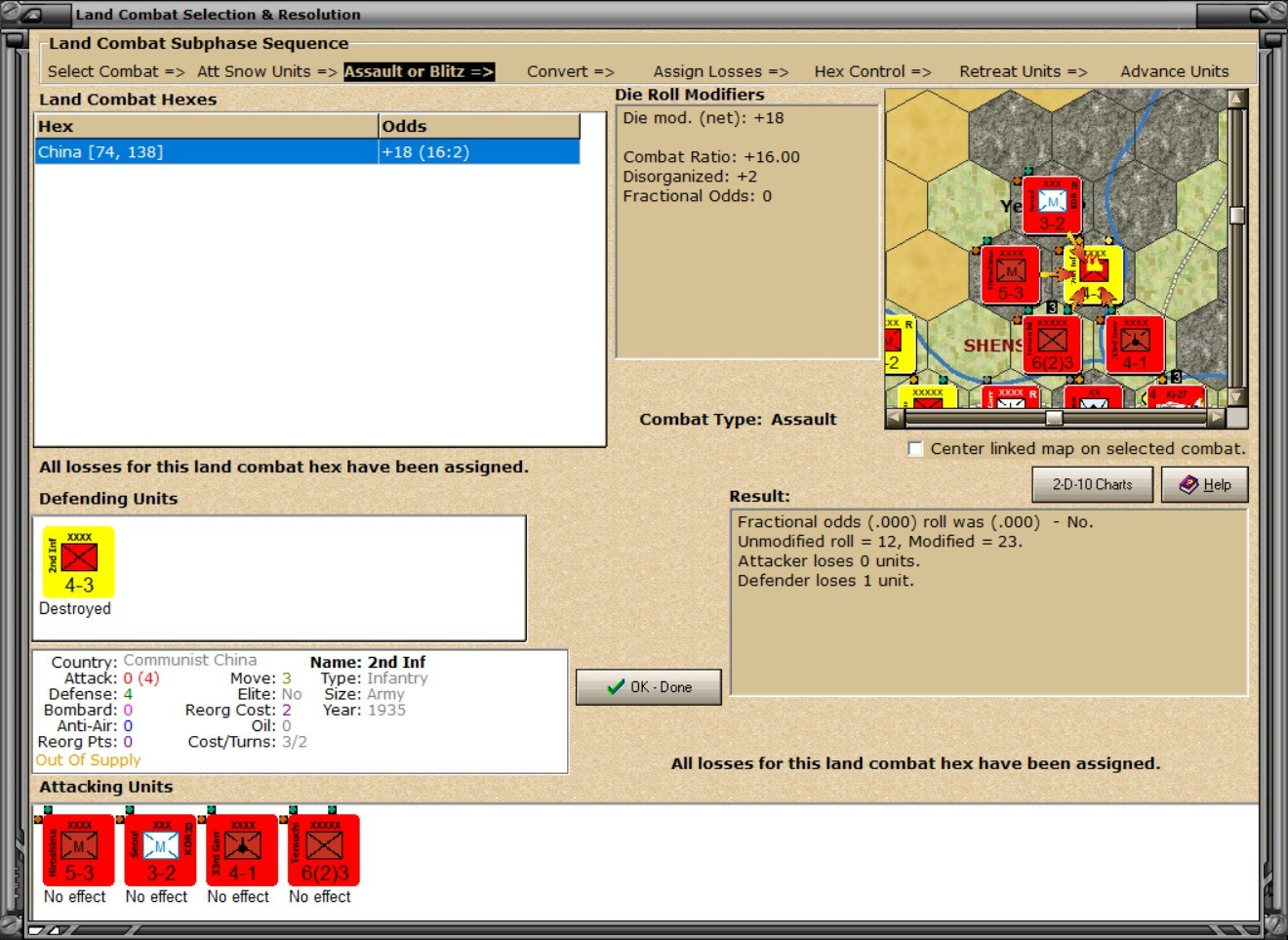The height and width of the screenshot is (940, 1288).
Task: Click the map's vertical scrollbar down arrow
Action: 1237,397
